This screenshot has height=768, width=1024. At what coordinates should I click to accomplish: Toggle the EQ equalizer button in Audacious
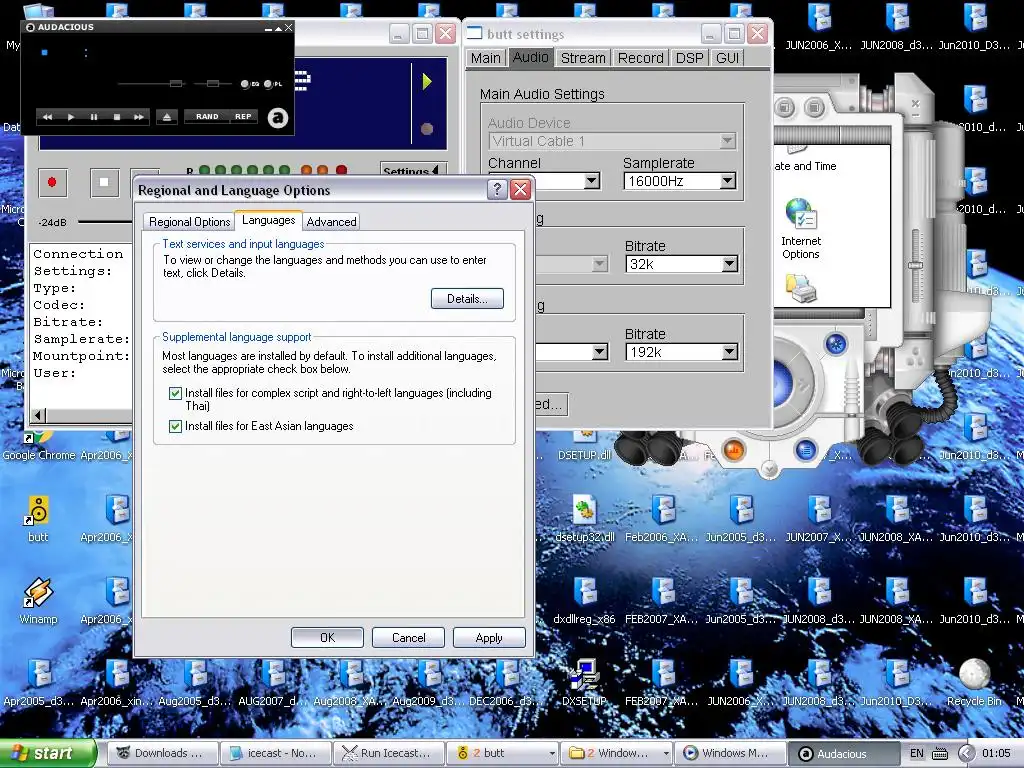click(249, 84)
